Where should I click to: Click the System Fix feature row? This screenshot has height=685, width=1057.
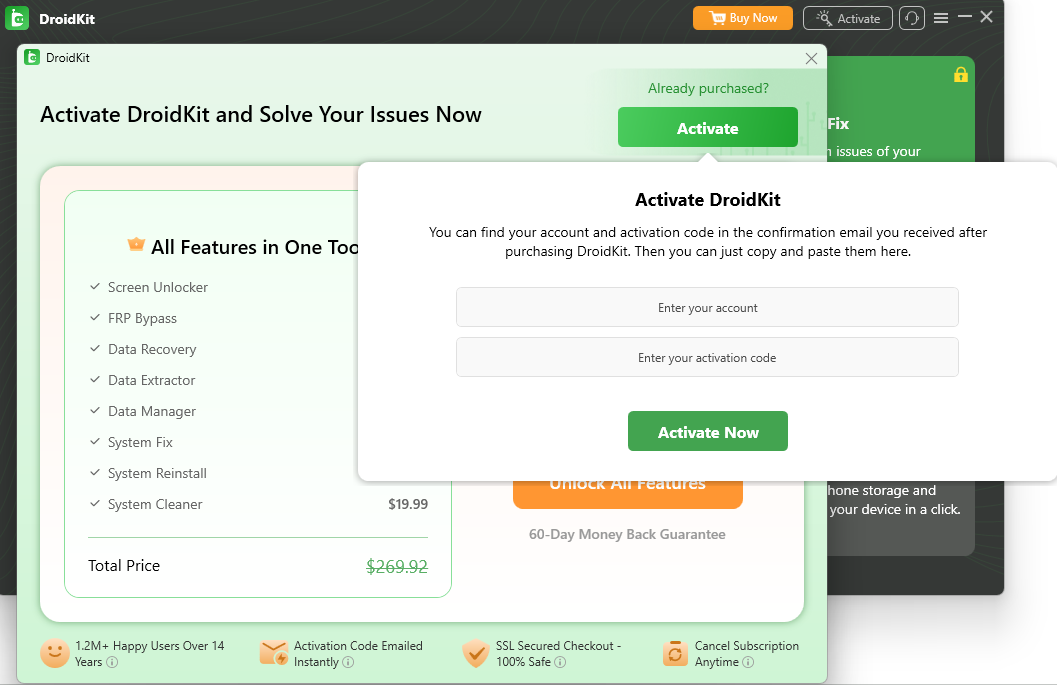pos(258,442)
